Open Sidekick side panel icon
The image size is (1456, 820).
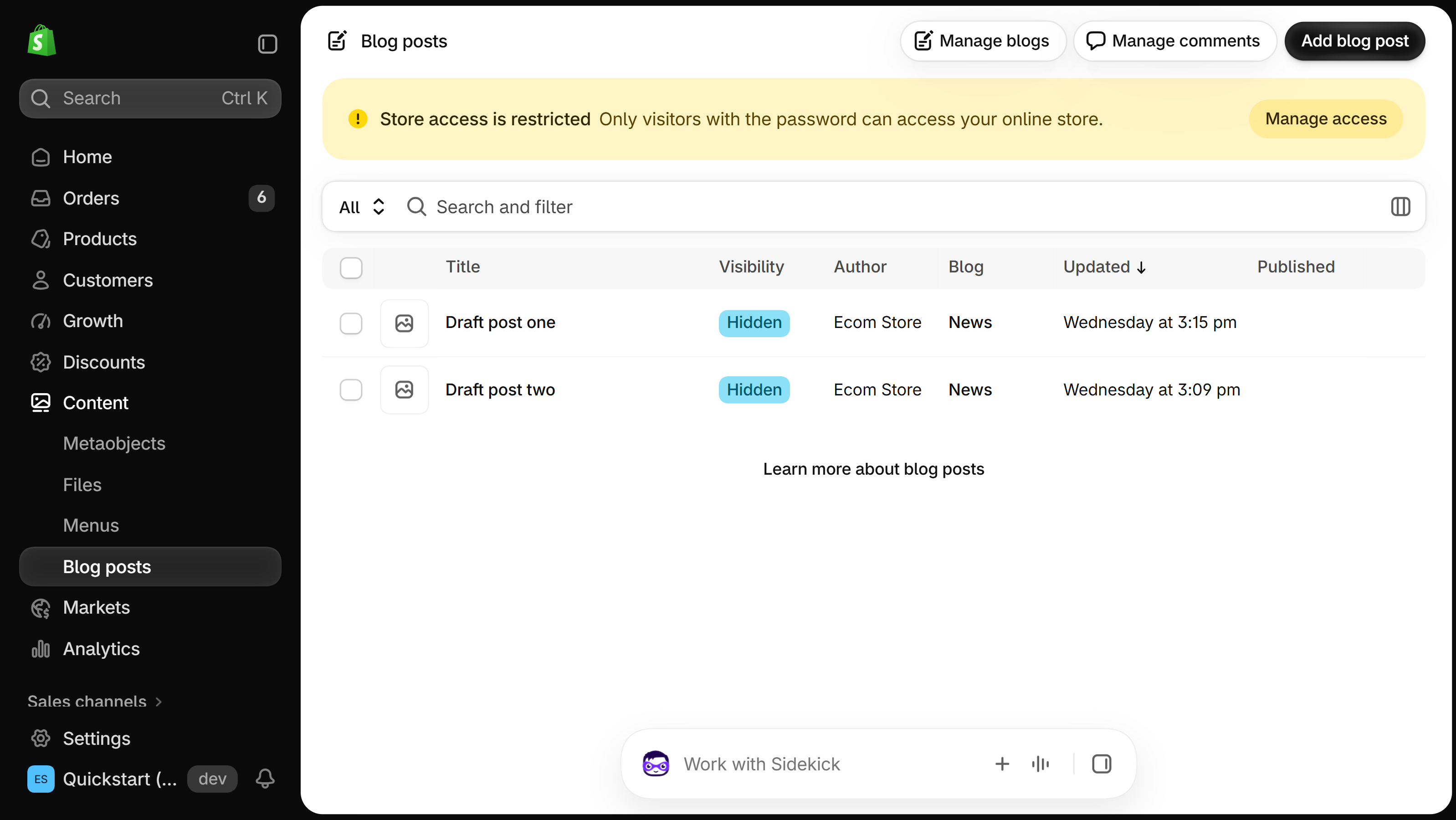1102,764
